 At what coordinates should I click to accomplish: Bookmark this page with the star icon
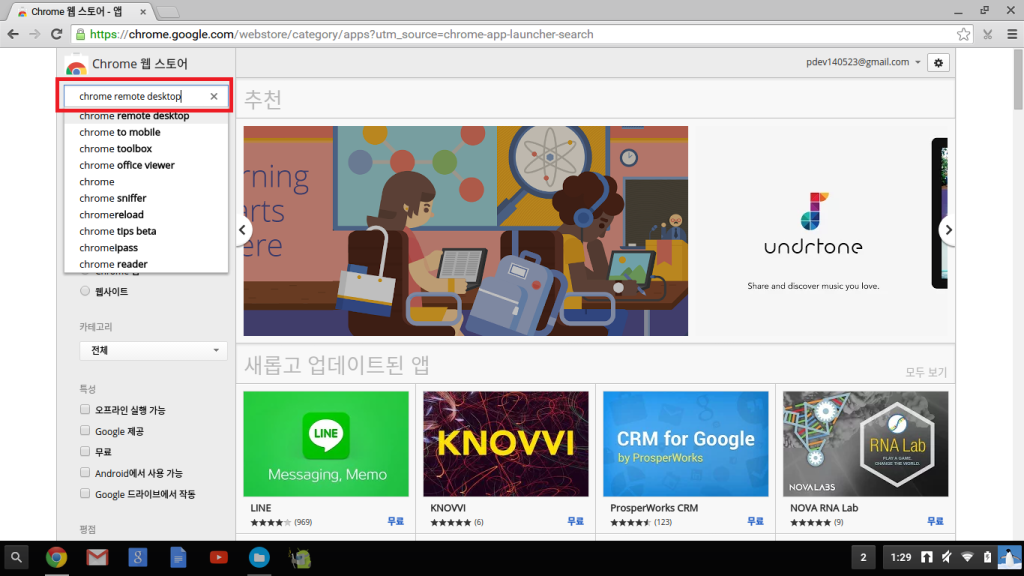tap(963, 34)
